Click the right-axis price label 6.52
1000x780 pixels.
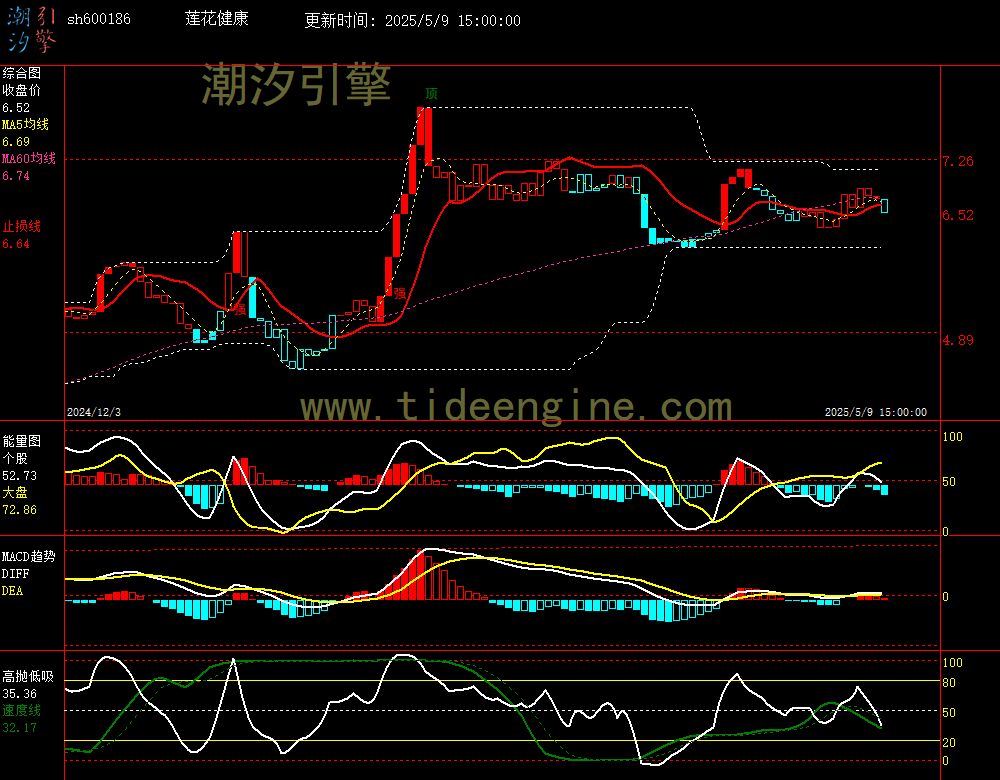(958, 215)
